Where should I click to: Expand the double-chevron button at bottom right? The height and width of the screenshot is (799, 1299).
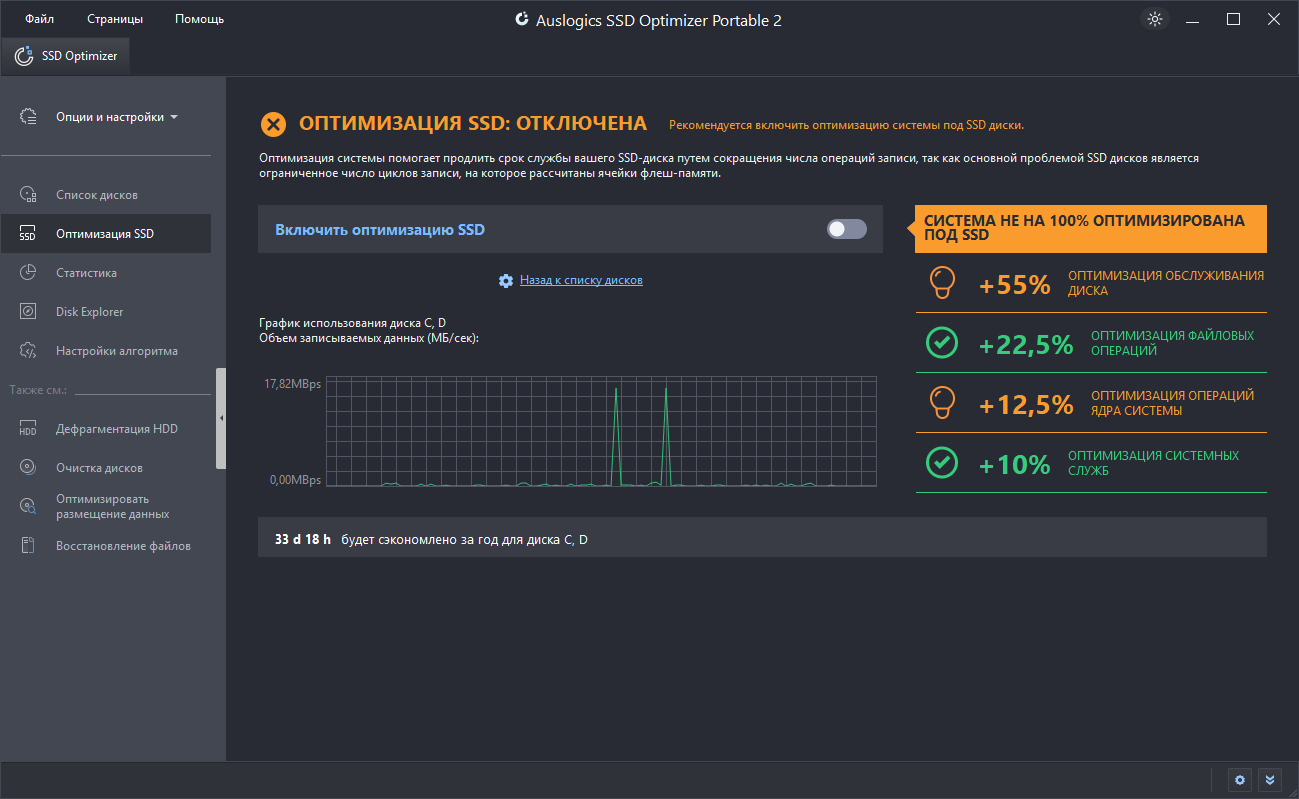click(1269, 780)
